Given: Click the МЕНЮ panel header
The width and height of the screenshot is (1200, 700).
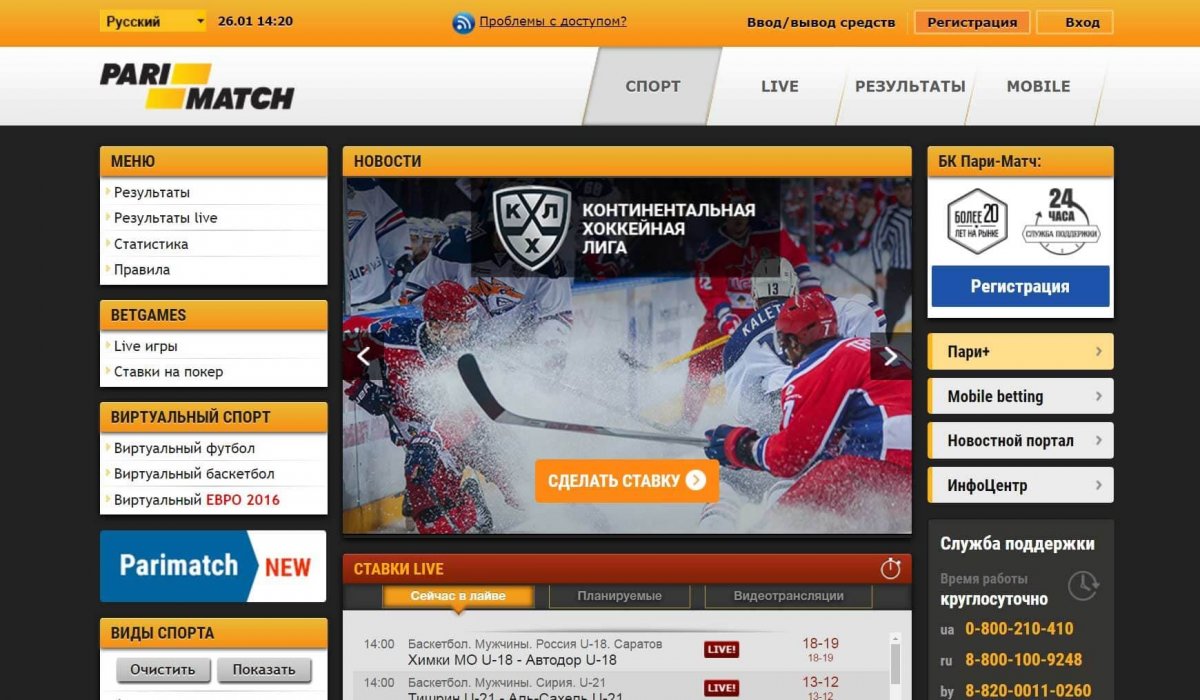Looking at the screenshot, I should point(213,161).
